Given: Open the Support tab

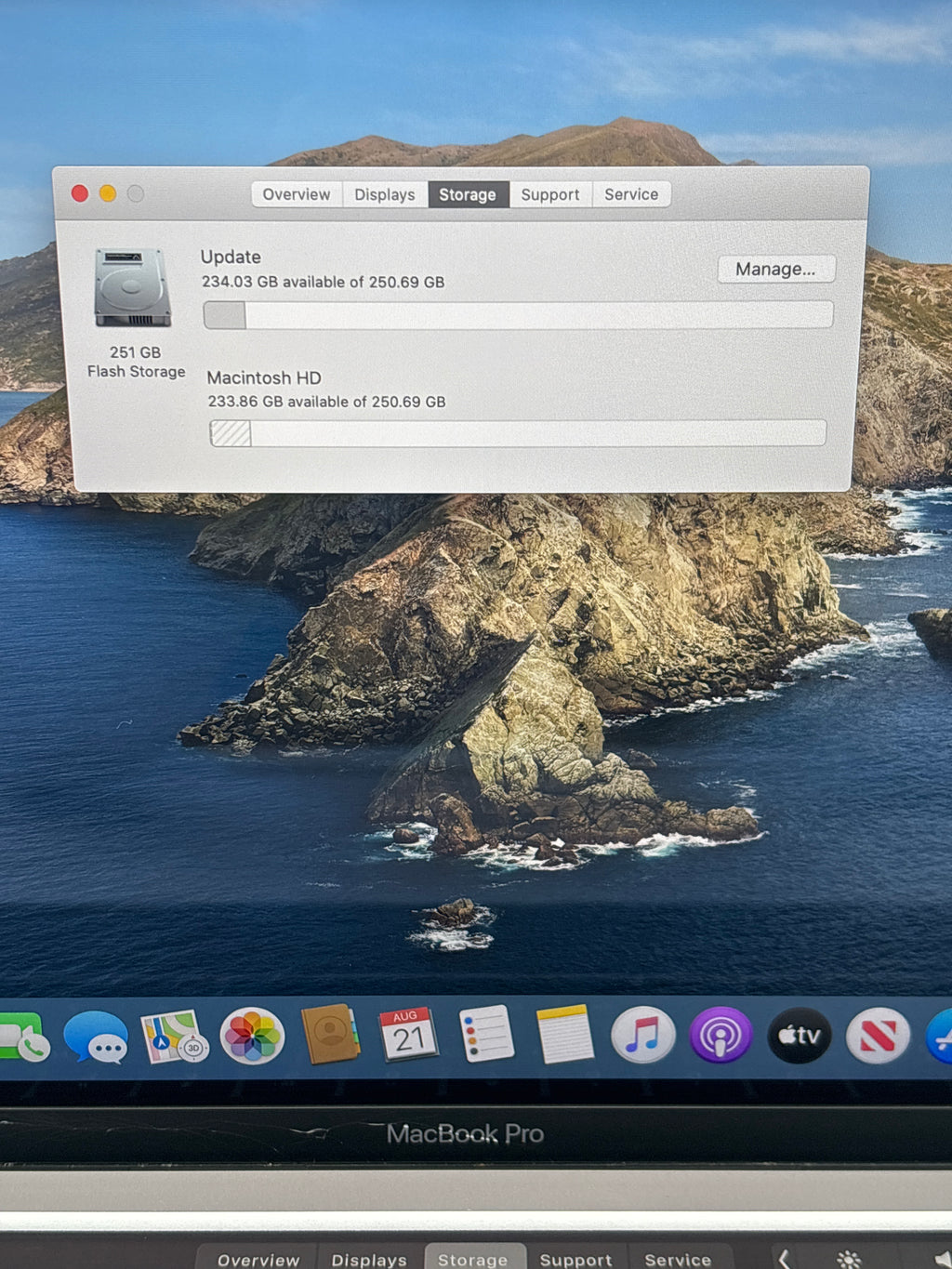Looking at the screenshot, I should pos(550,194).
